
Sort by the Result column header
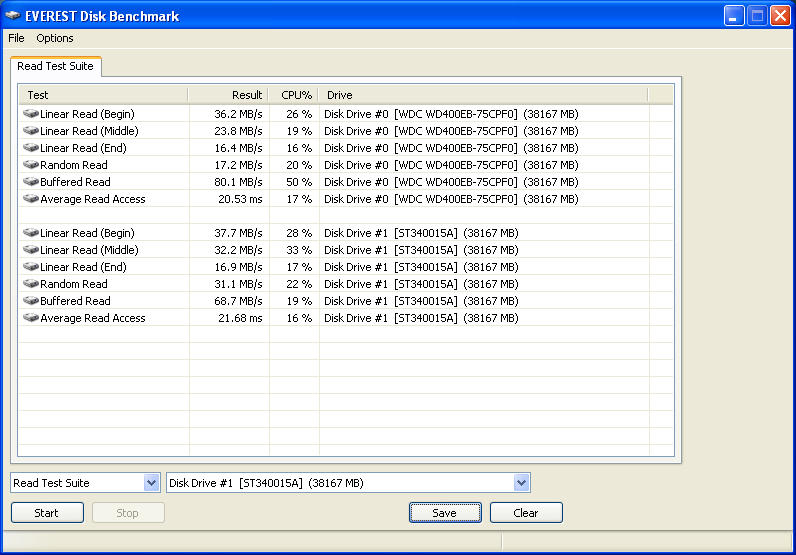coord(228,95)
